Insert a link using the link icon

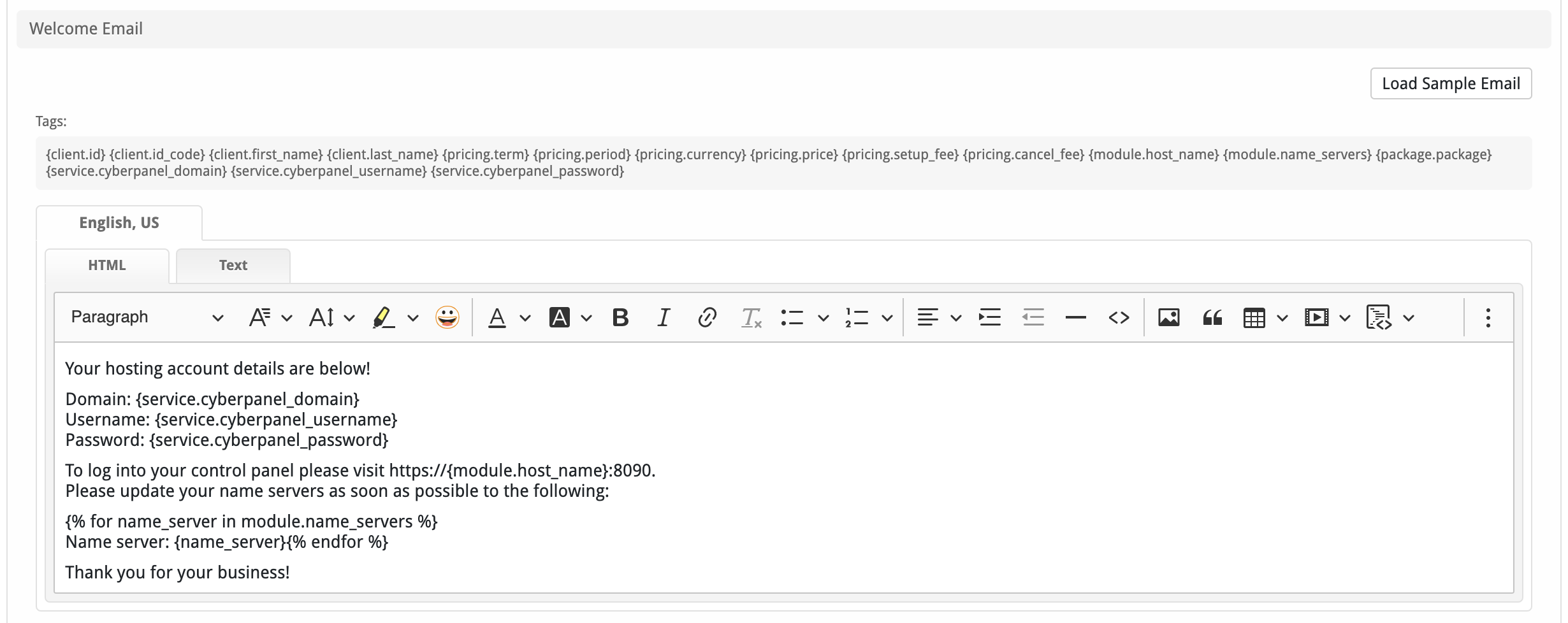[707, 317]
